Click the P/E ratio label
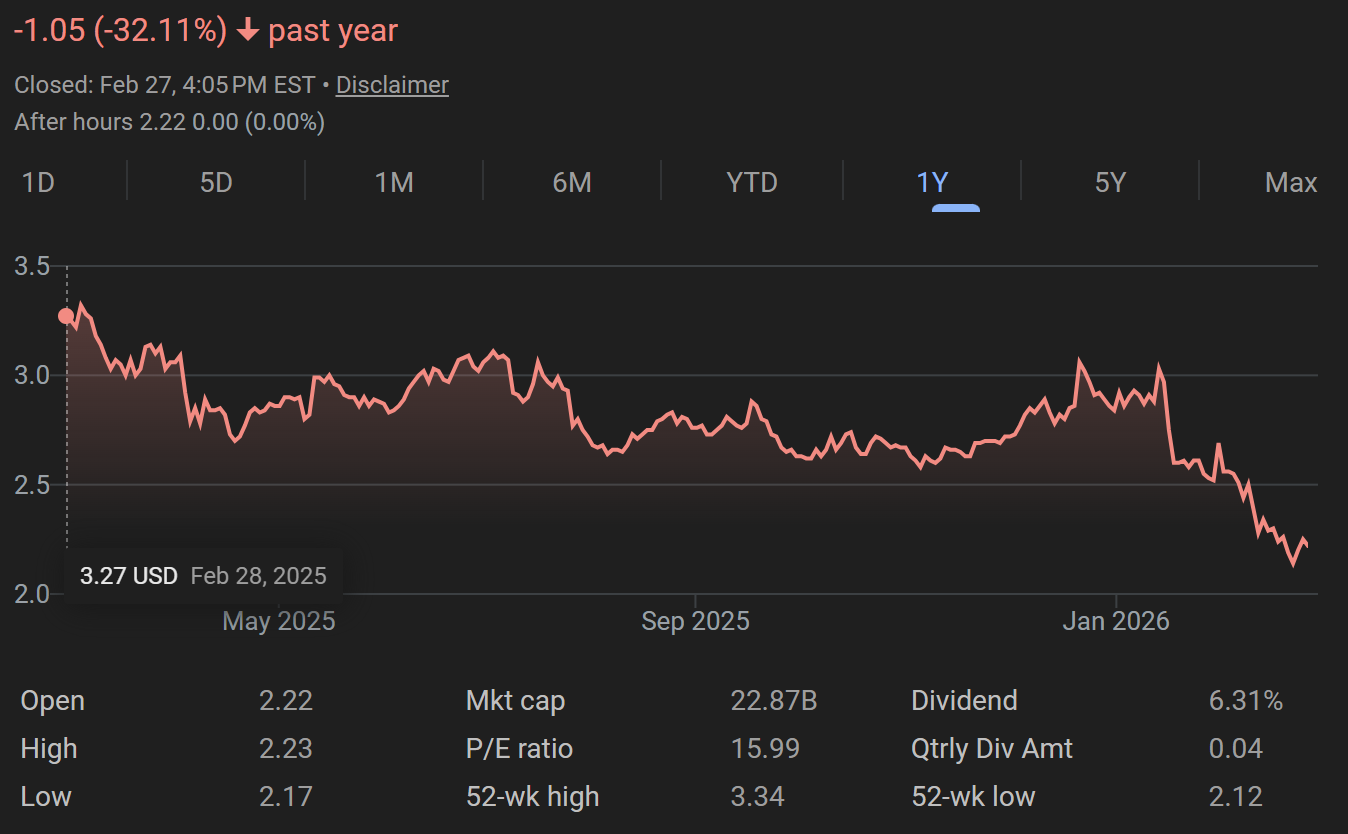This screenshot has height=834, width=1348. (x=519, y=749)
